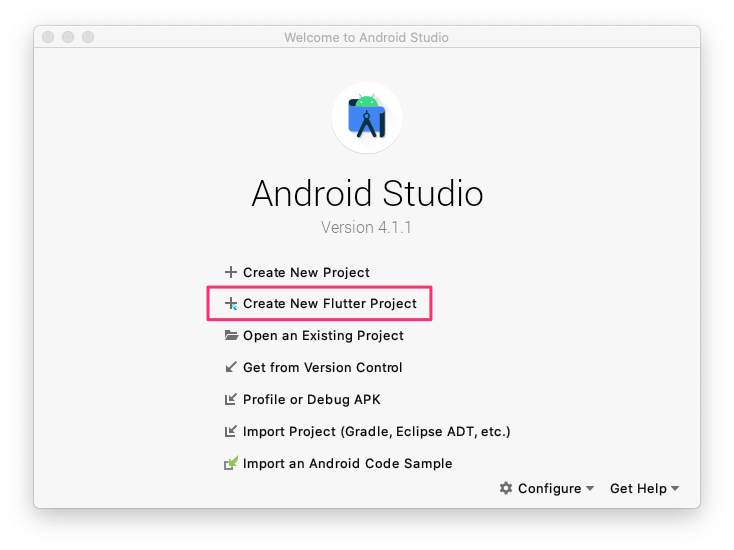Screen dimensions: 734x550
Task: Click the dropdown arrow next to Configure
Action: [590, 489]
